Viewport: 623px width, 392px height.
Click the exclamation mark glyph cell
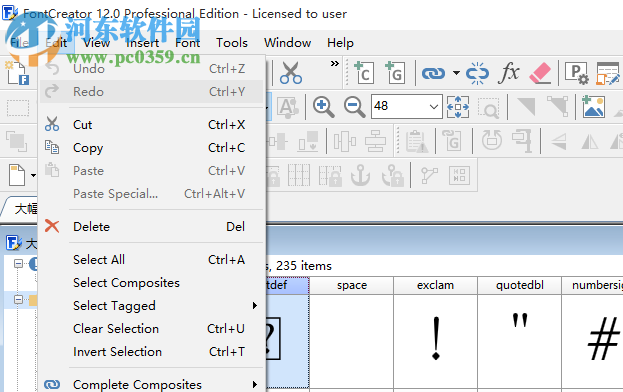pos(435,342)
